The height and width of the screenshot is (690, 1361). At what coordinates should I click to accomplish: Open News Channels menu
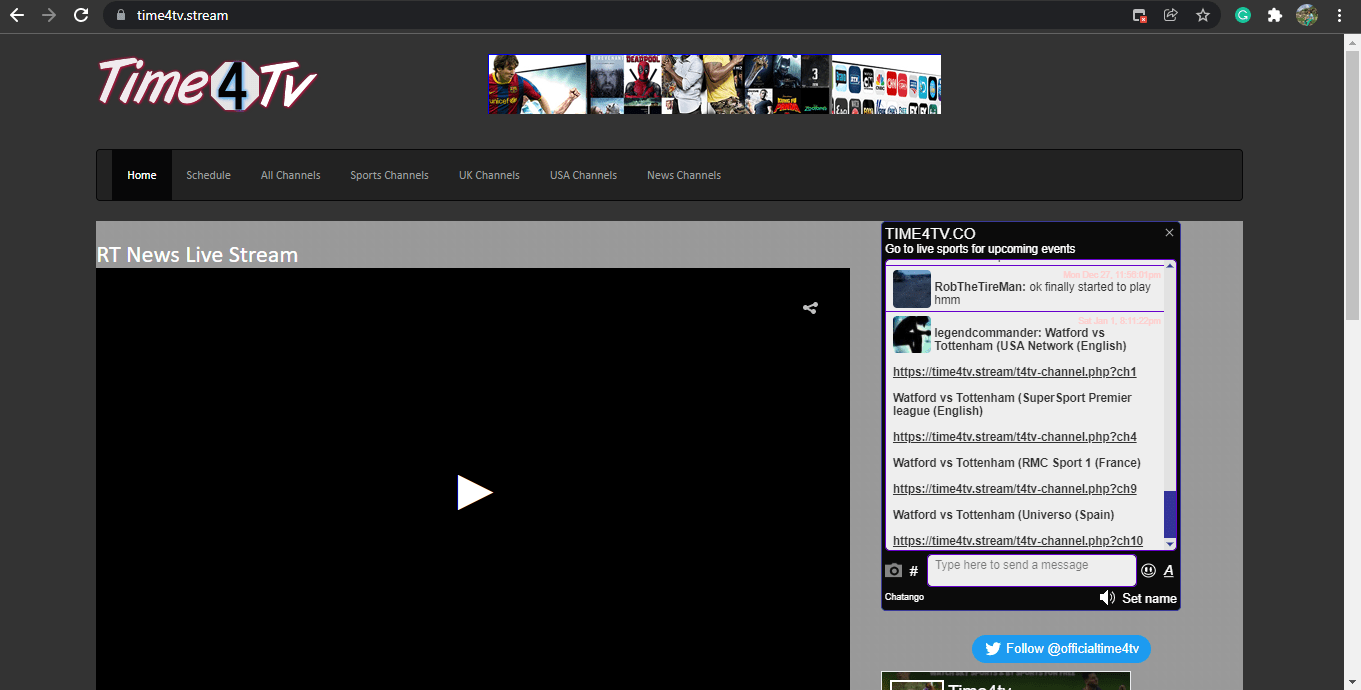click(684, 175)
